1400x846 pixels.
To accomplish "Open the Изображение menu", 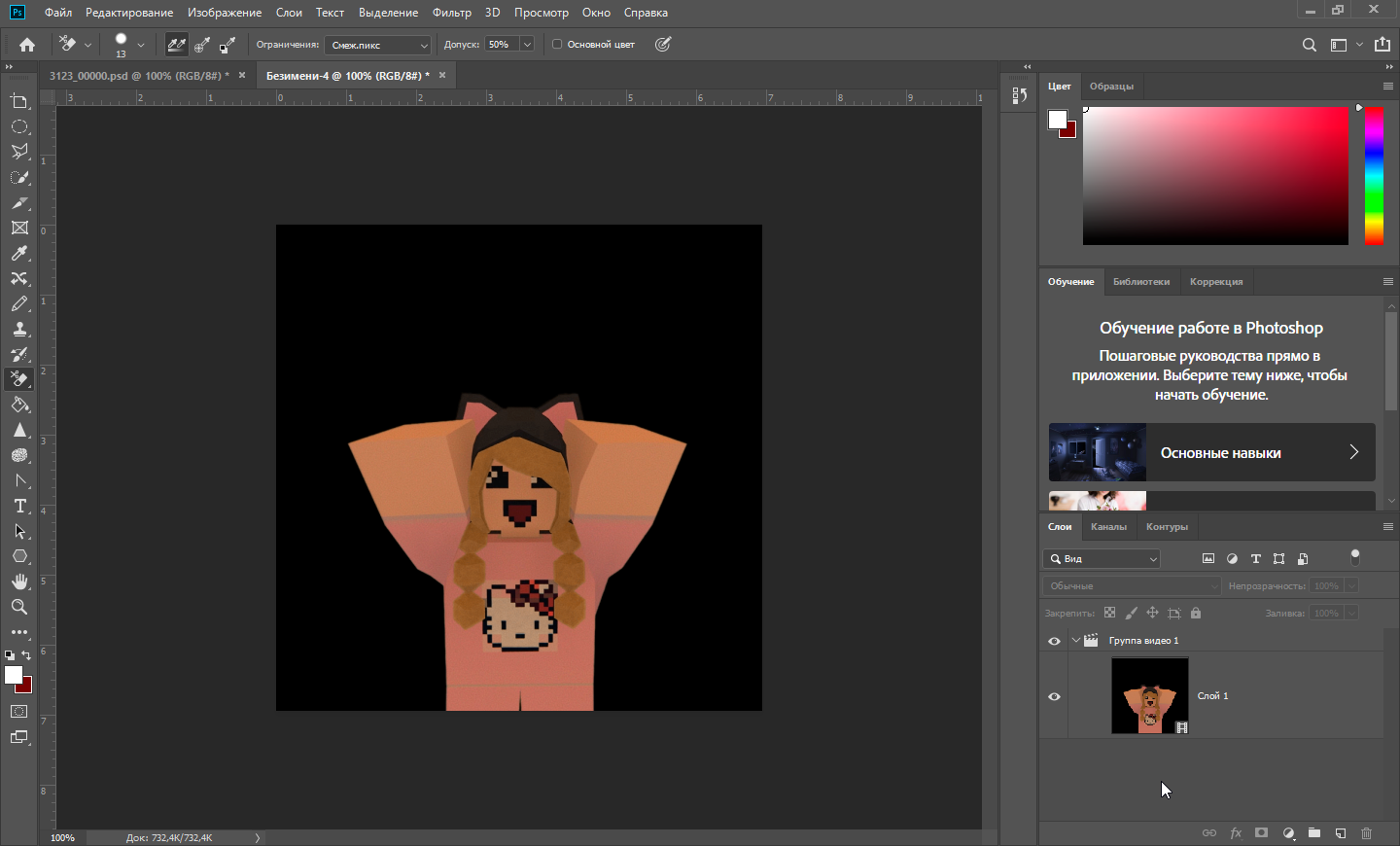I will pos(225,13).
